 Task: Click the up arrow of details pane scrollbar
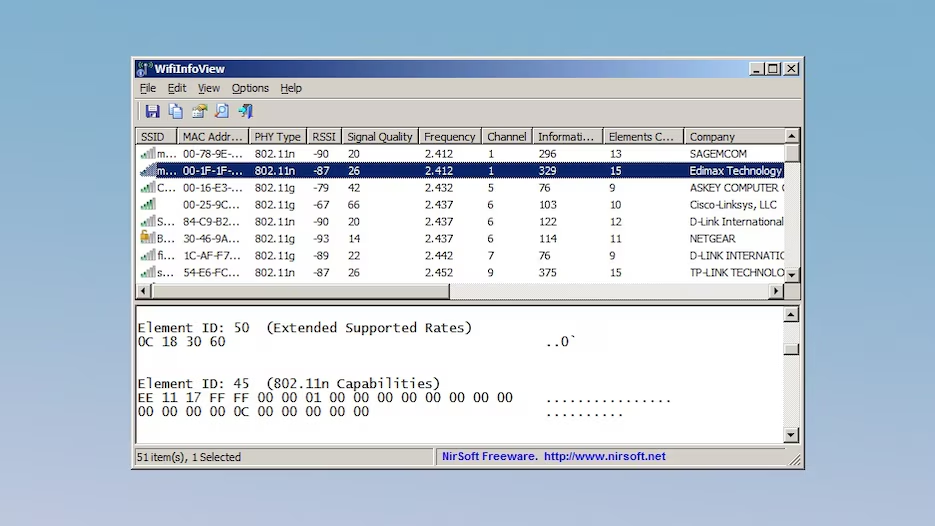tap(791, 315)
